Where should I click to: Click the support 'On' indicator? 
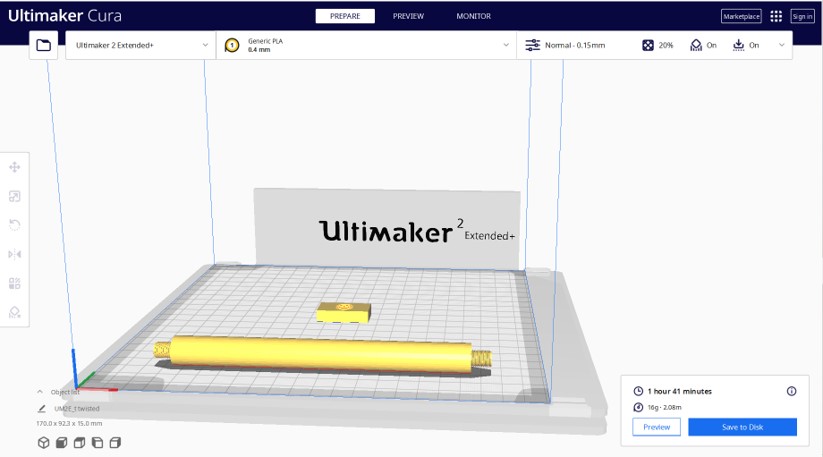pos(703,45)
